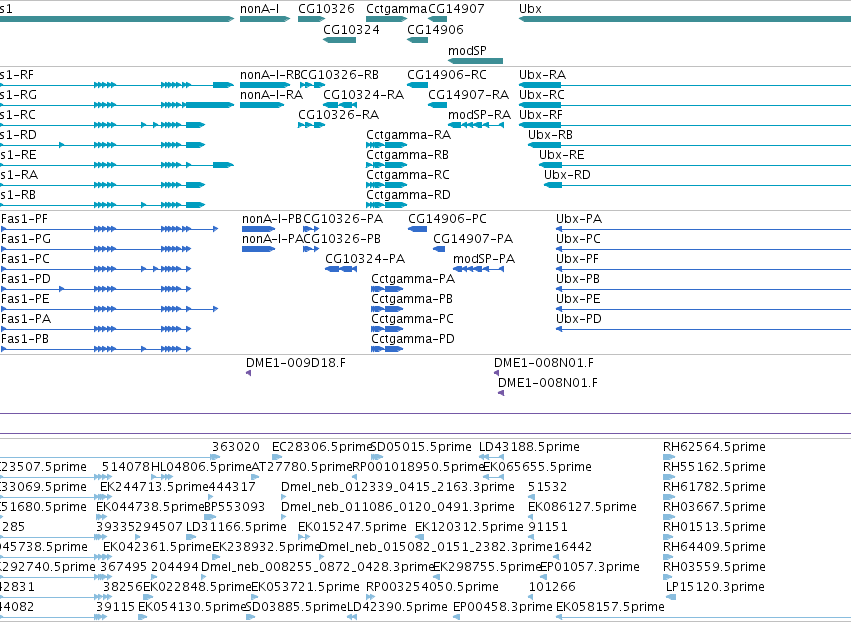
Task: Click the CG10324-PA protein label
Action: [x=365, y=259]
